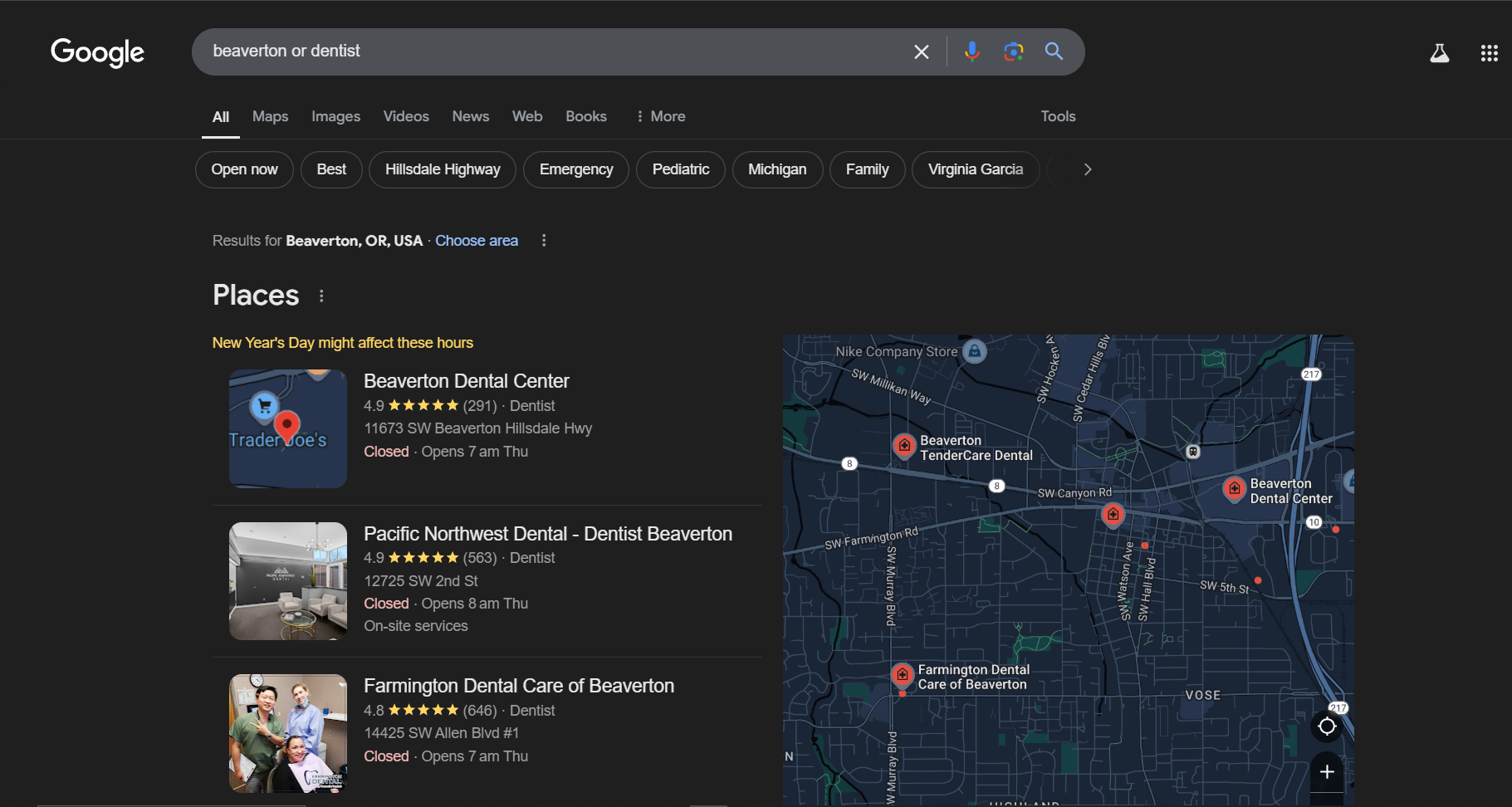This screenshot has height=807, width=1512.
Task: Click the 4.9 (291) rating line
Action: (x=459, y=406)
